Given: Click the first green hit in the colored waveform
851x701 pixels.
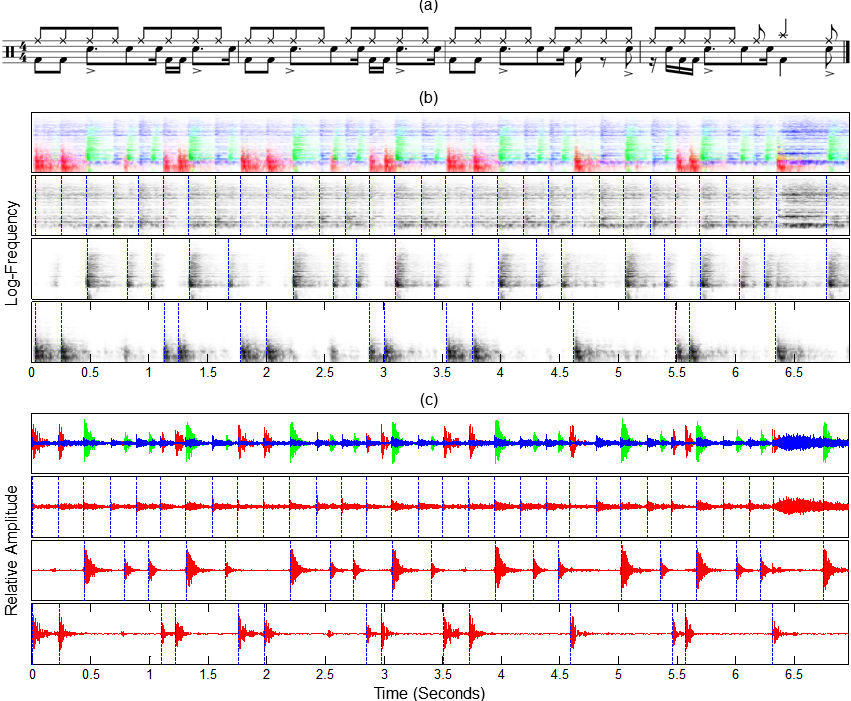Looking at the screenshot, I should click(89, 440).
